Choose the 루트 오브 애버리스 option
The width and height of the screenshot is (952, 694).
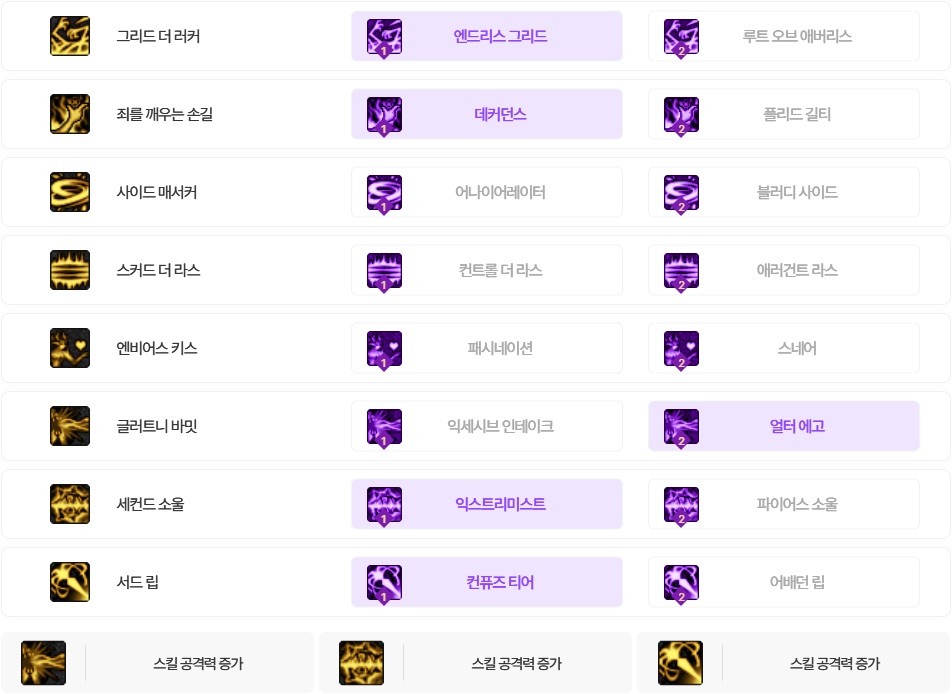click(784, 36)
